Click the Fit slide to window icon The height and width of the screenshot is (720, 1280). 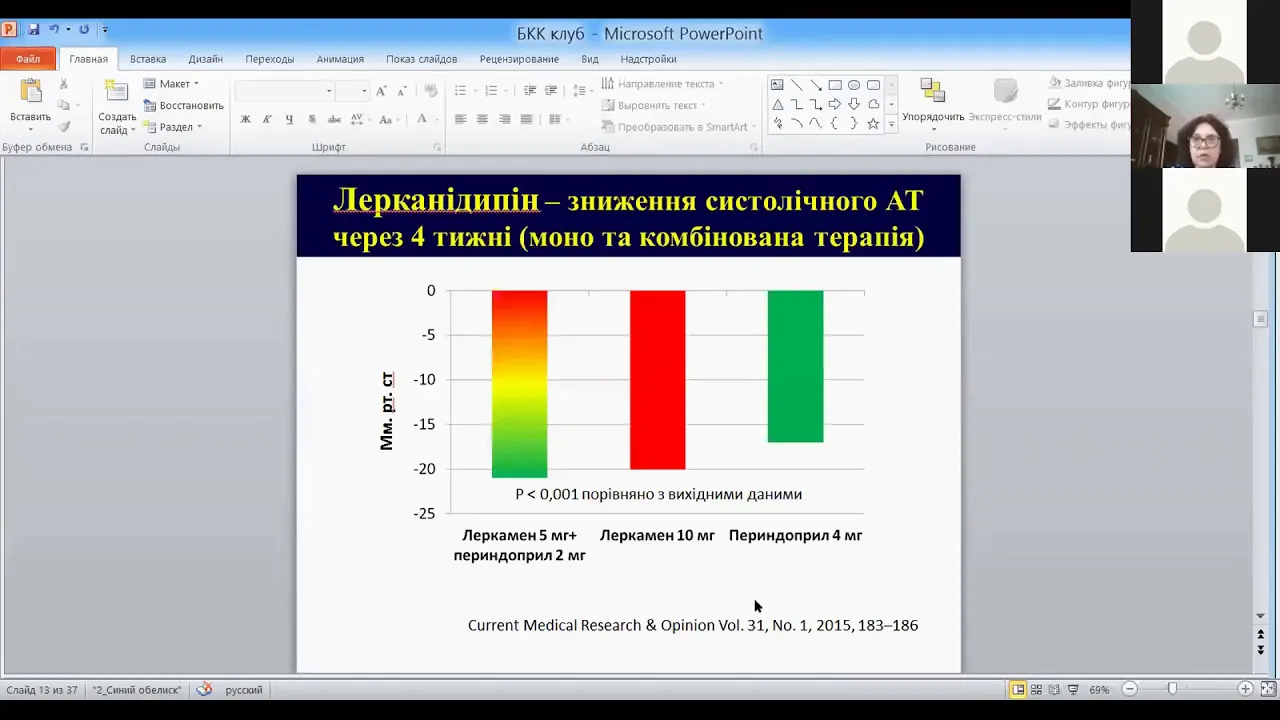(x=1267, y=689)
